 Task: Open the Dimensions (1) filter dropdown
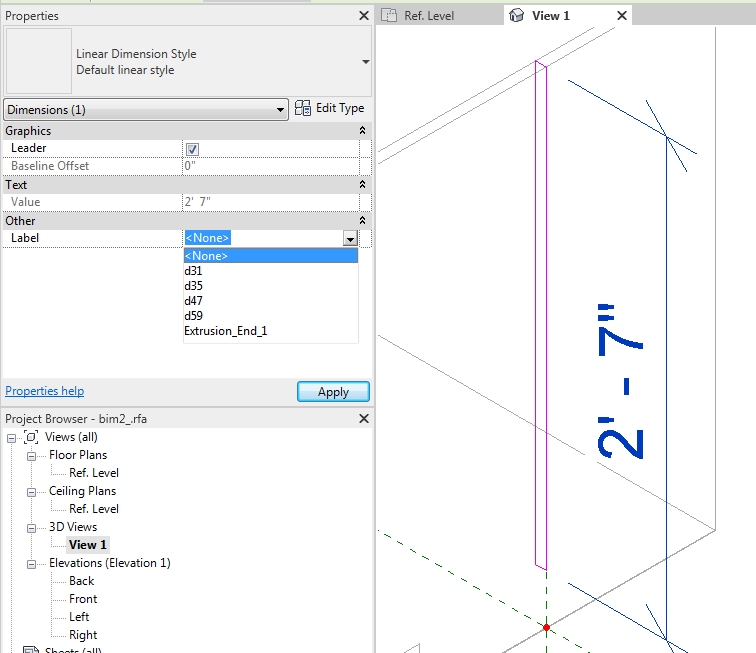click(146, 110)
